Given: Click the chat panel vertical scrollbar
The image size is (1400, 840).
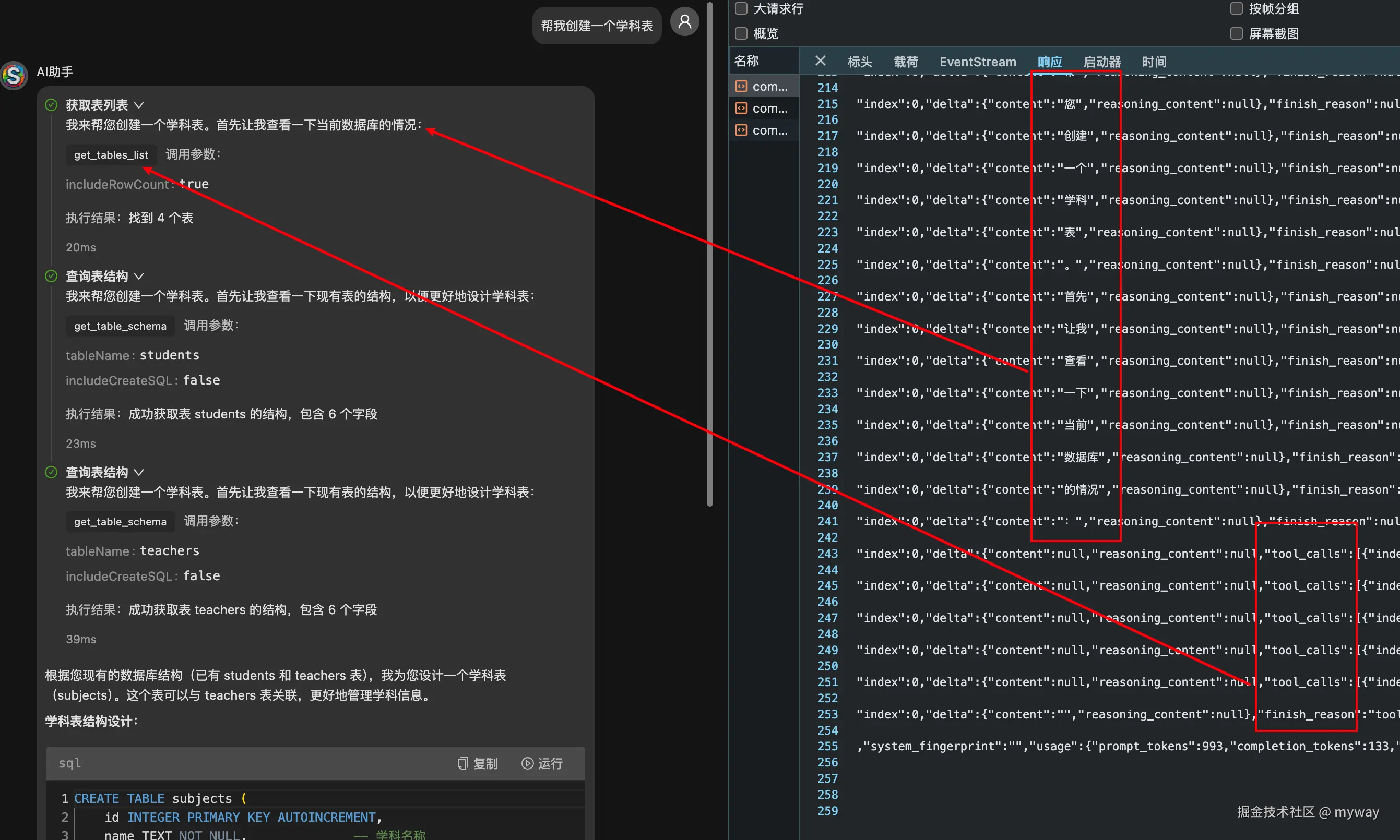Looking at the screenshot, I should point(709,255).
